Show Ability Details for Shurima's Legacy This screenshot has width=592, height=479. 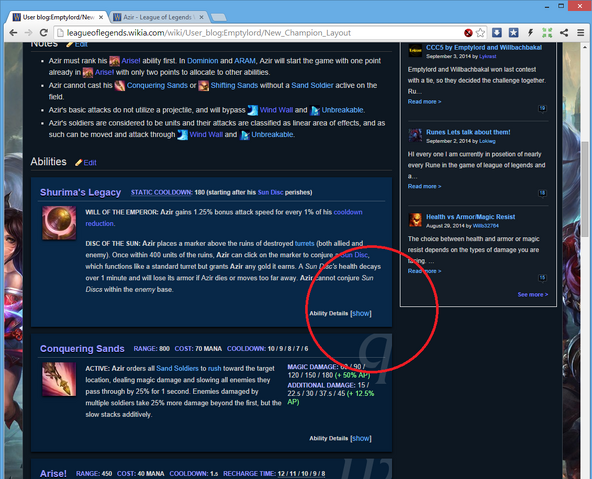click(x=361, y=313)
